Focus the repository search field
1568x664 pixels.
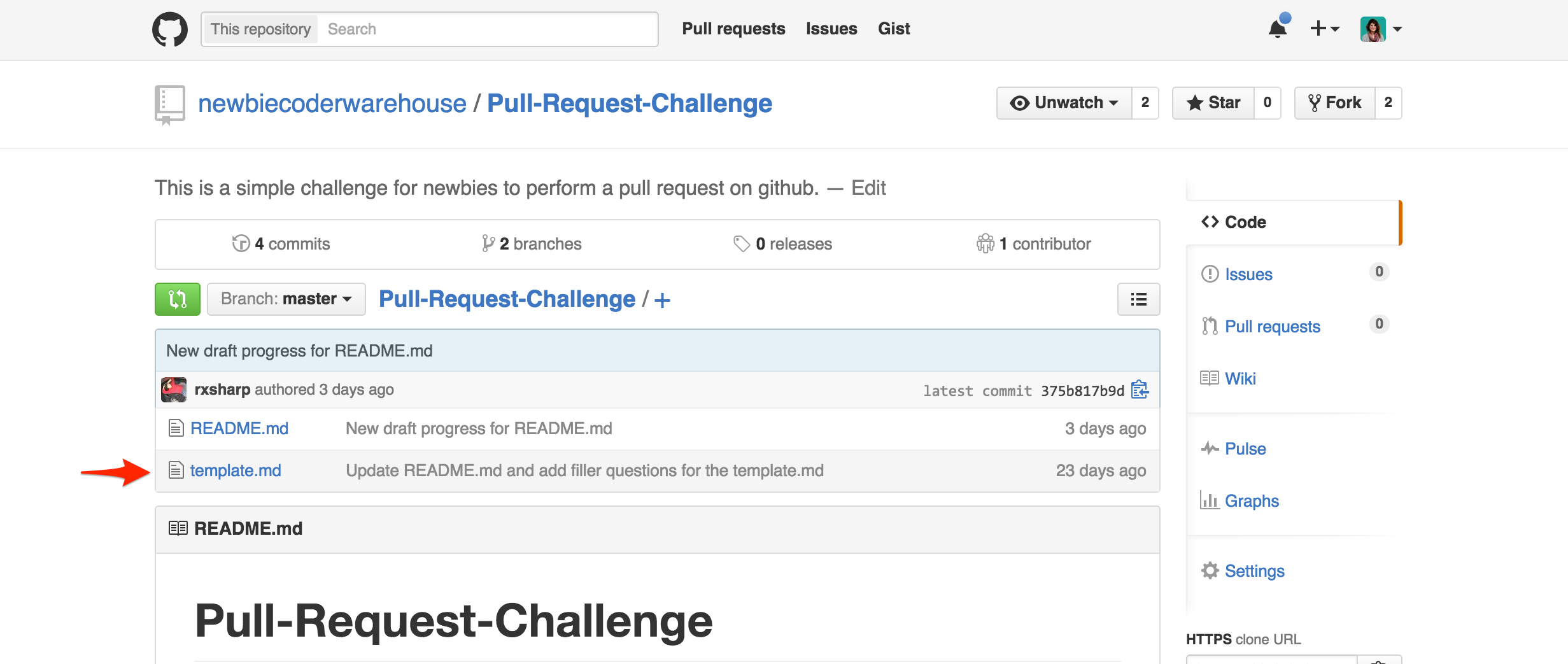pos(487,29)
